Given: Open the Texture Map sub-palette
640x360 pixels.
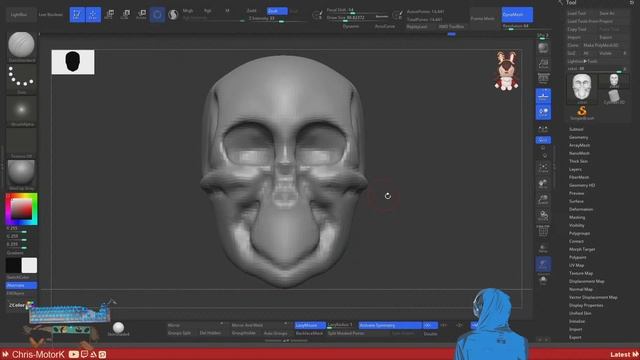Looking at the screenshot, I should pos(581,273).
